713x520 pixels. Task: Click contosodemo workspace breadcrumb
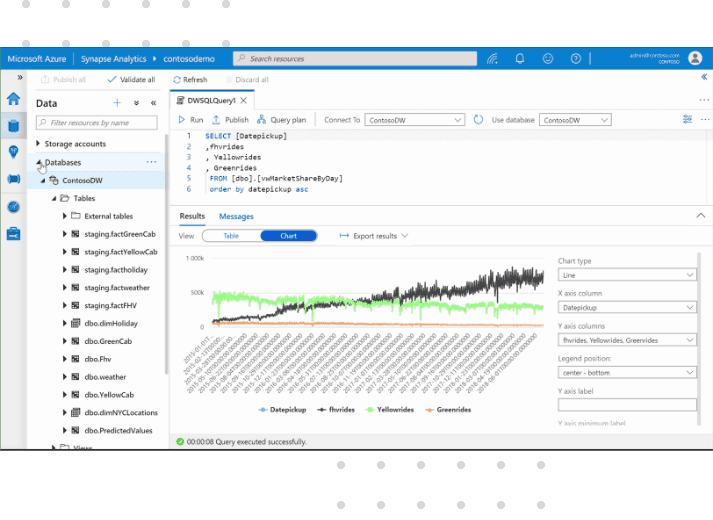pos(189,59)
